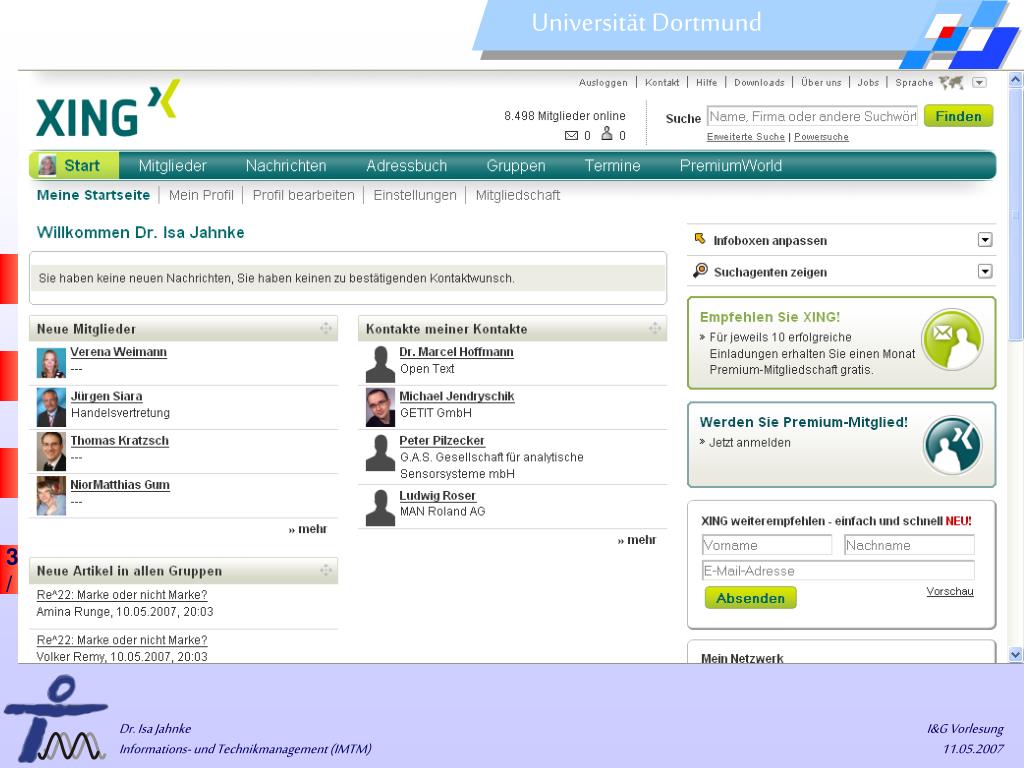
Task: Open Powersuche link
Action: point(821,136)
